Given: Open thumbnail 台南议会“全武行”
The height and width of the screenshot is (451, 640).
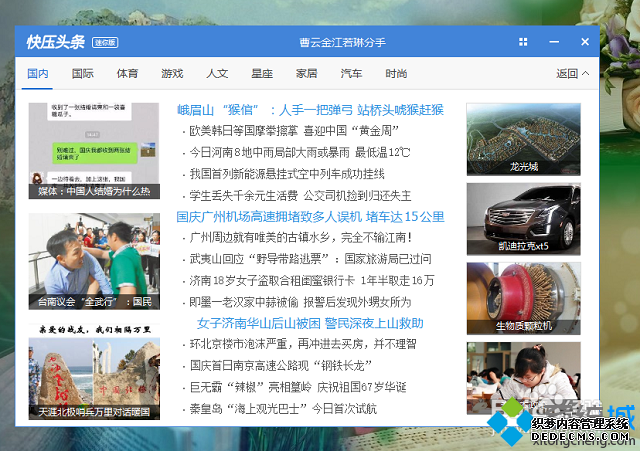Looking at the screenshot, I should pos(94,261).
